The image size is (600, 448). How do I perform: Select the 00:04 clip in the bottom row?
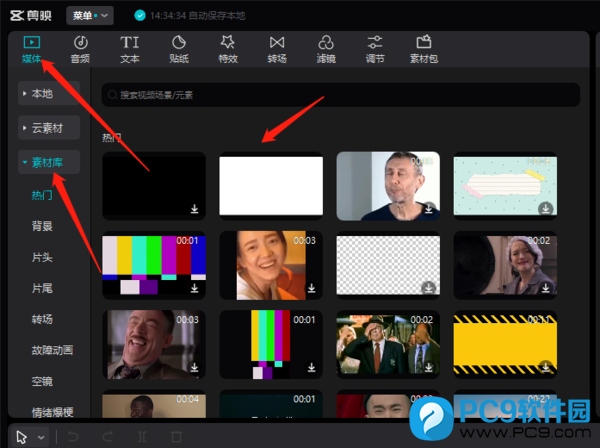[154, 404]
